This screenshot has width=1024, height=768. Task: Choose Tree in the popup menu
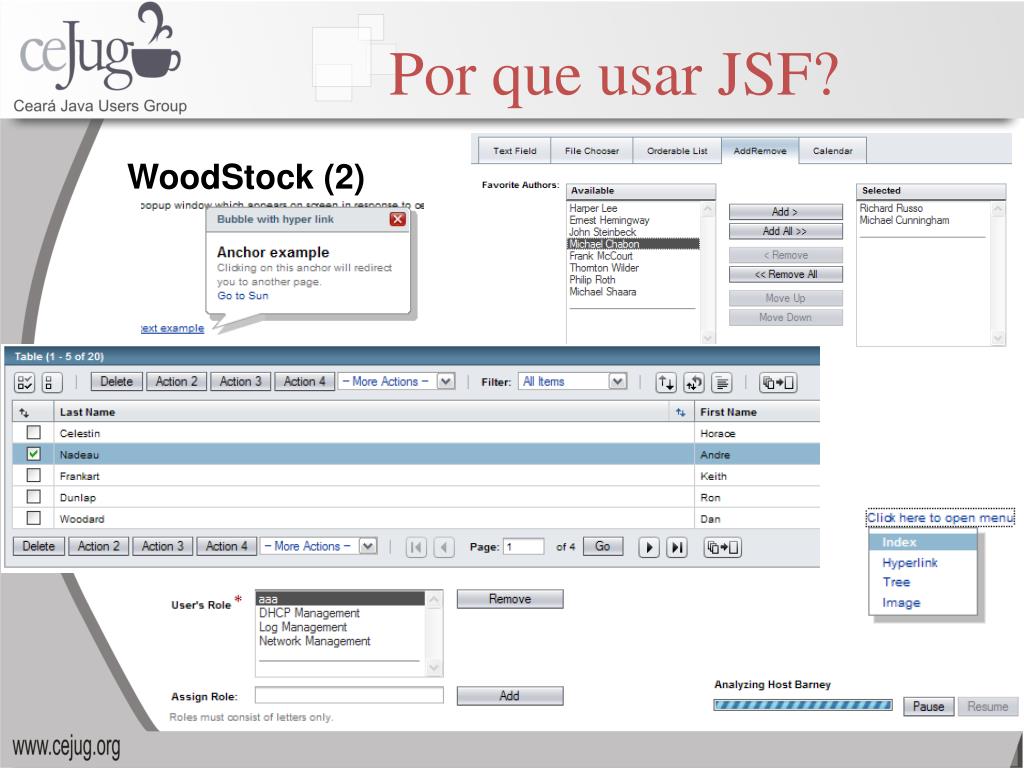tap(896, 582)
